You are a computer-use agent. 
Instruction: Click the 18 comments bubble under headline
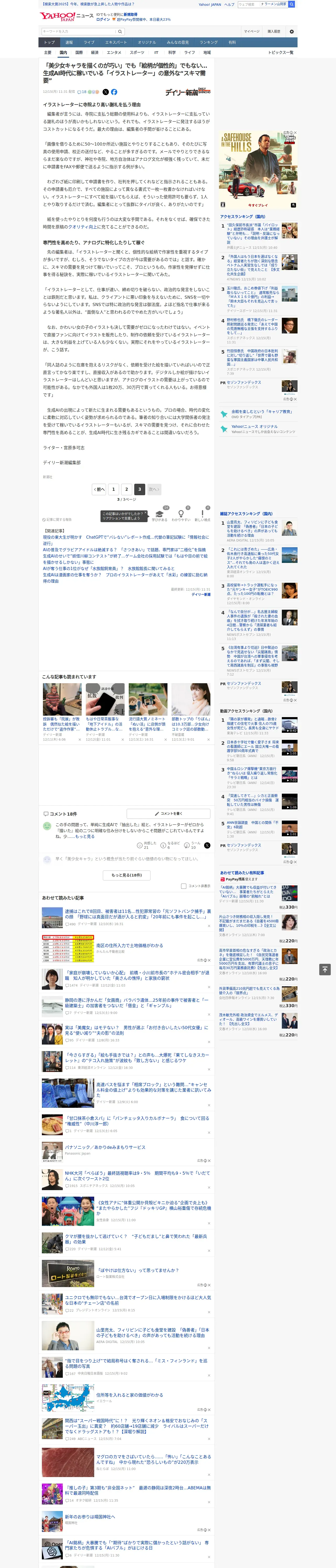pyautogui.click(x=82, y=92)
